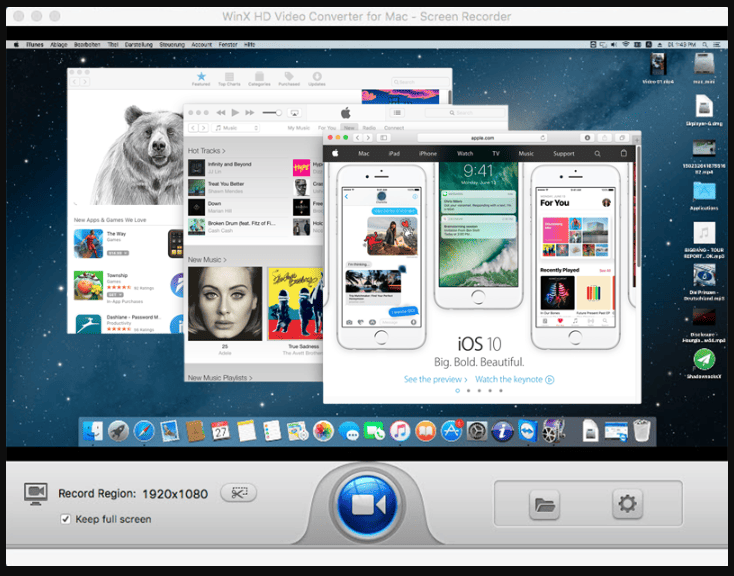Open iBooks icon in the Dock
Image resolution: width=734 pixels, height=576 pixels.
pos(426,431)
